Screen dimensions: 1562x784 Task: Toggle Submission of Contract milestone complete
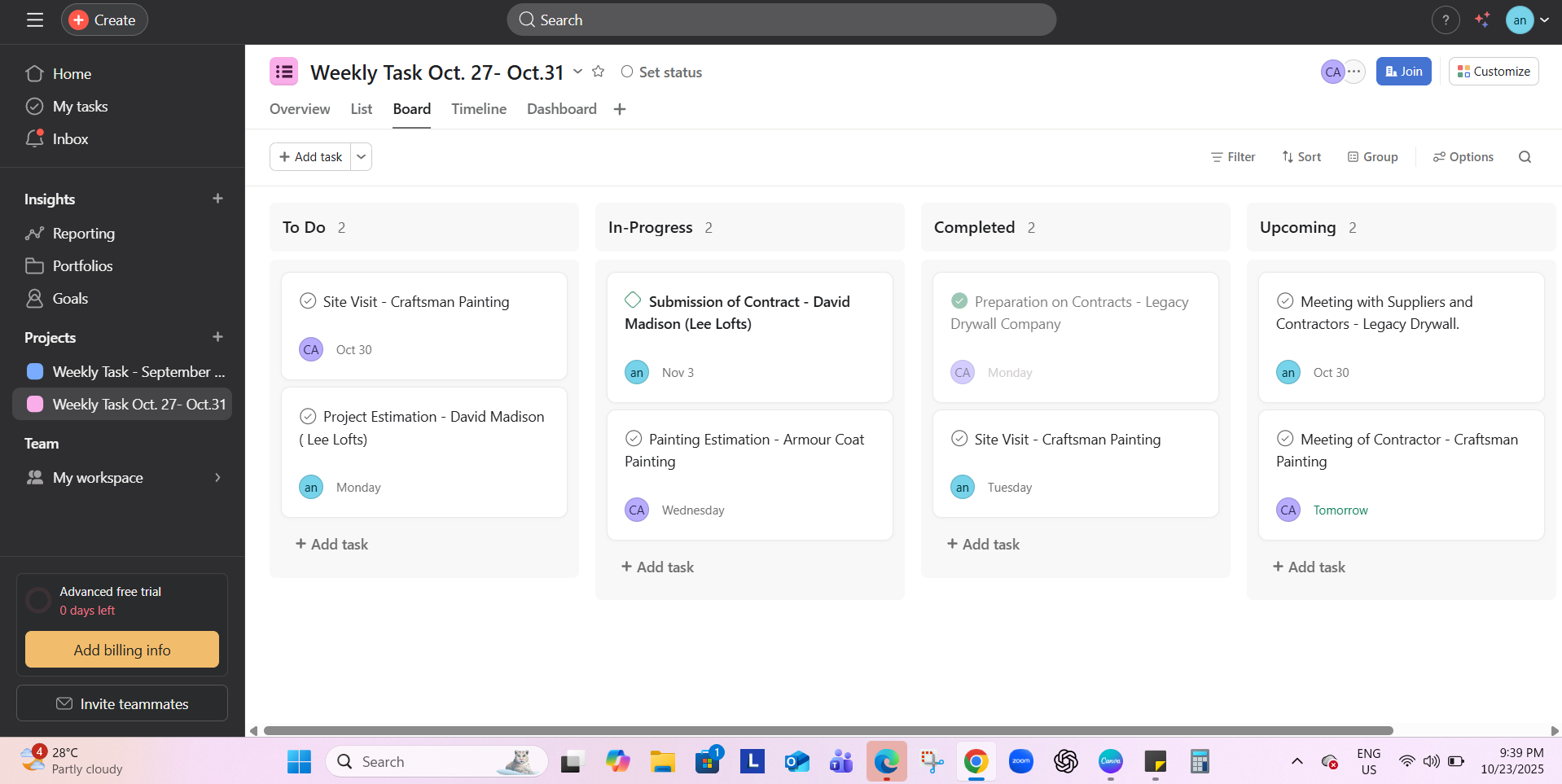[x=633, y=300]
